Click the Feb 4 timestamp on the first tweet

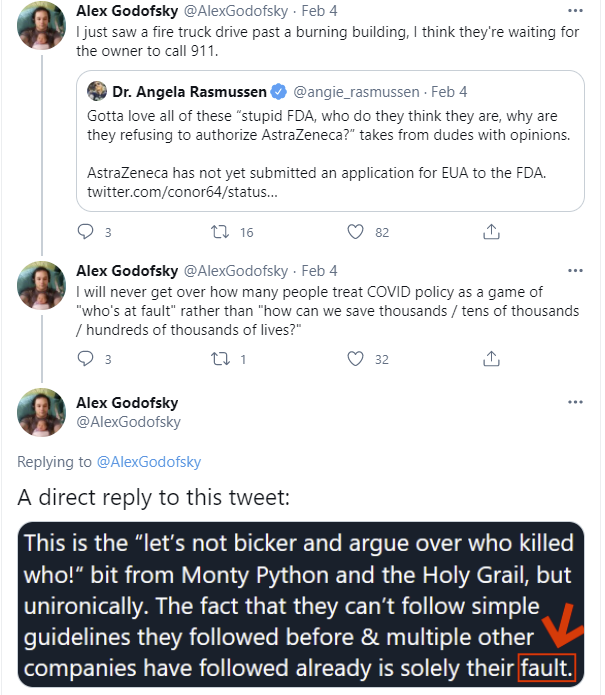coord(320,13)
